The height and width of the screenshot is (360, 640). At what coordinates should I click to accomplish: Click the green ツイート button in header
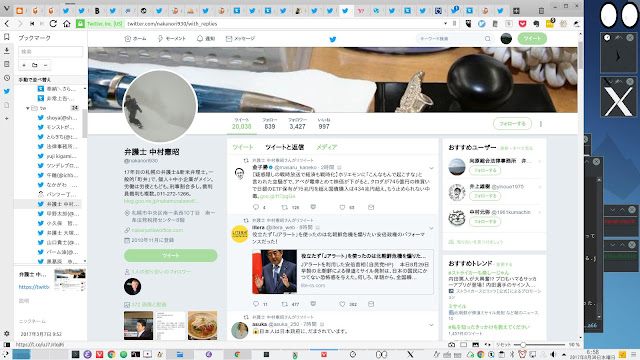[532, 38]
